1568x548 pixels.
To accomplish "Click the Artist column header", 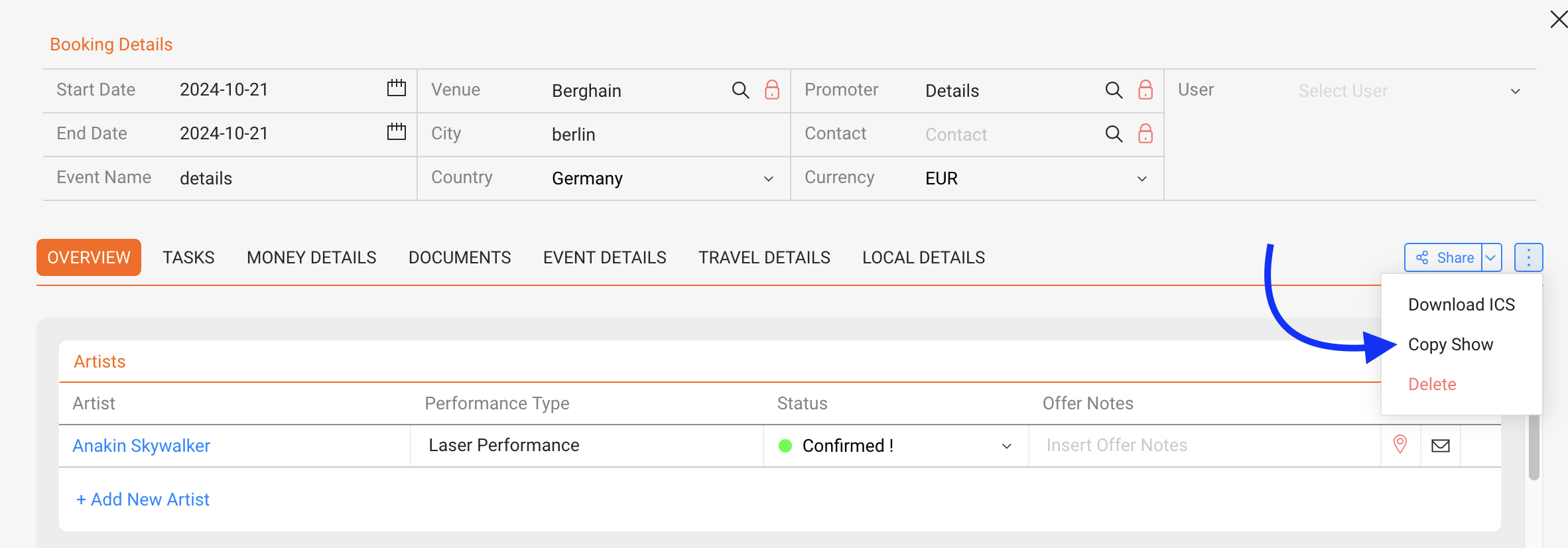I will 94,403.
